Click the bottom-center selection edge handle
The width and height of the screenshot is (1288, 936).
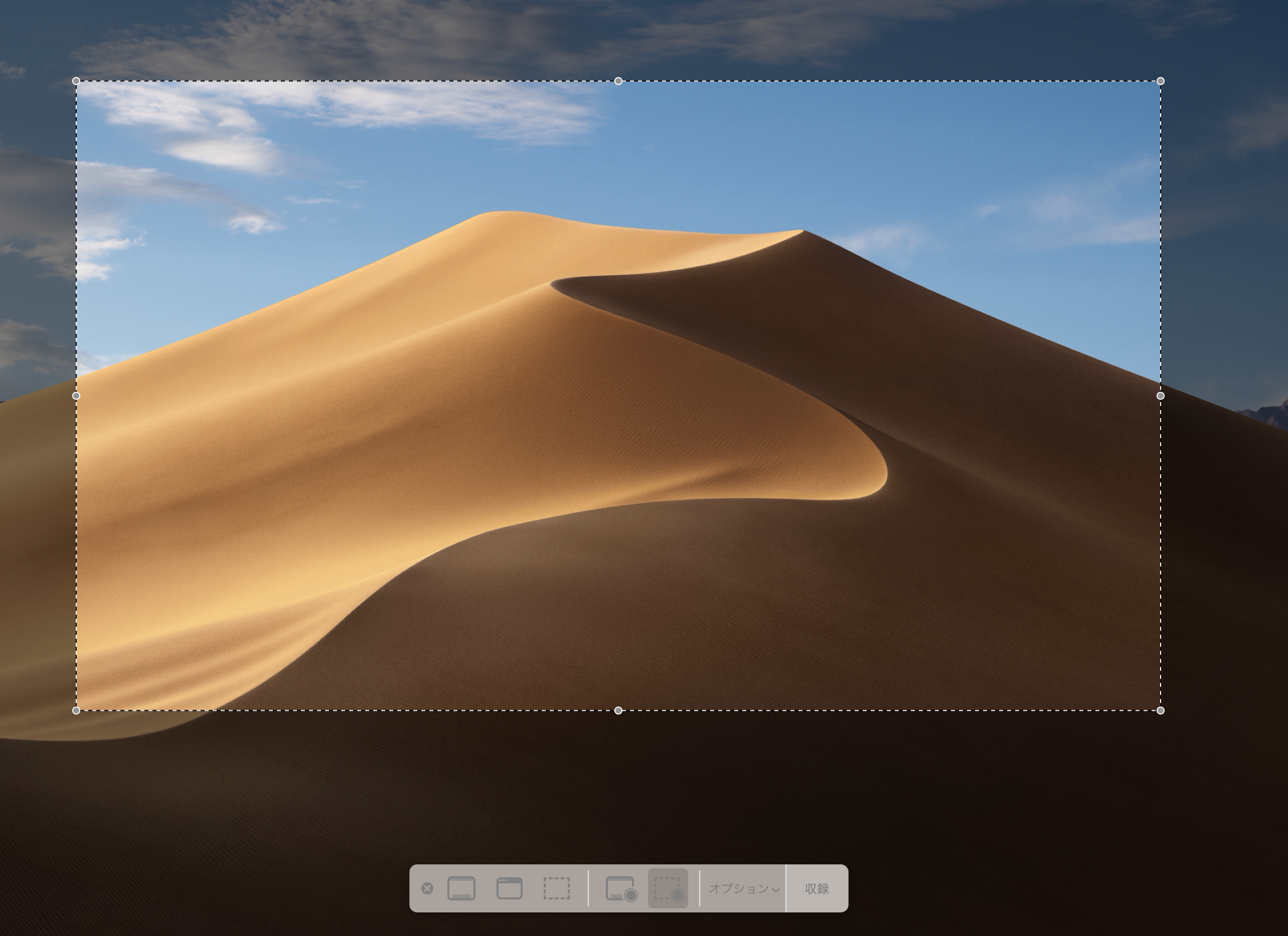[x=618, y=710]
